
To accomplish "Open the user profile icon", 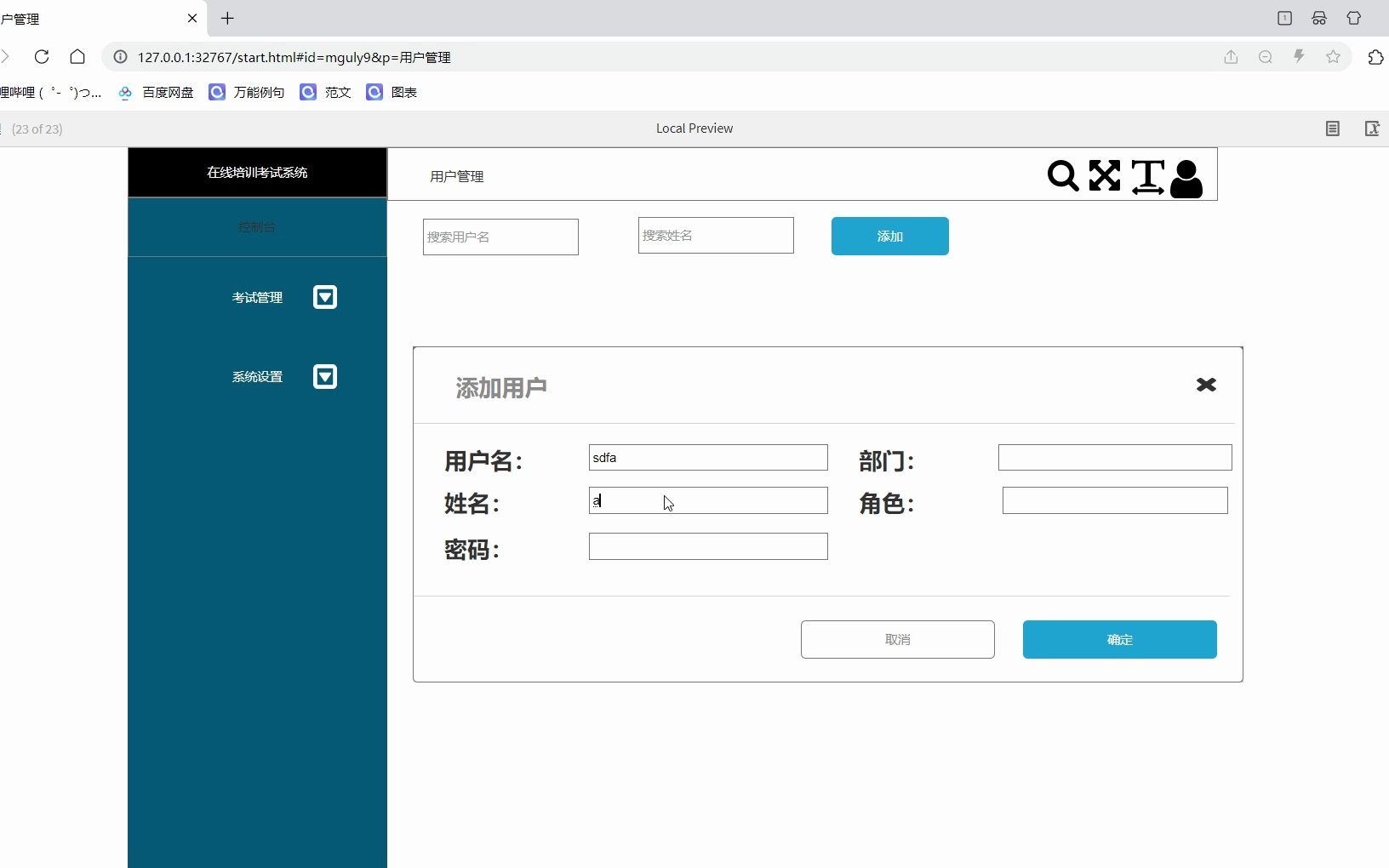I will pyautogui.click(x=1186, y=179).
